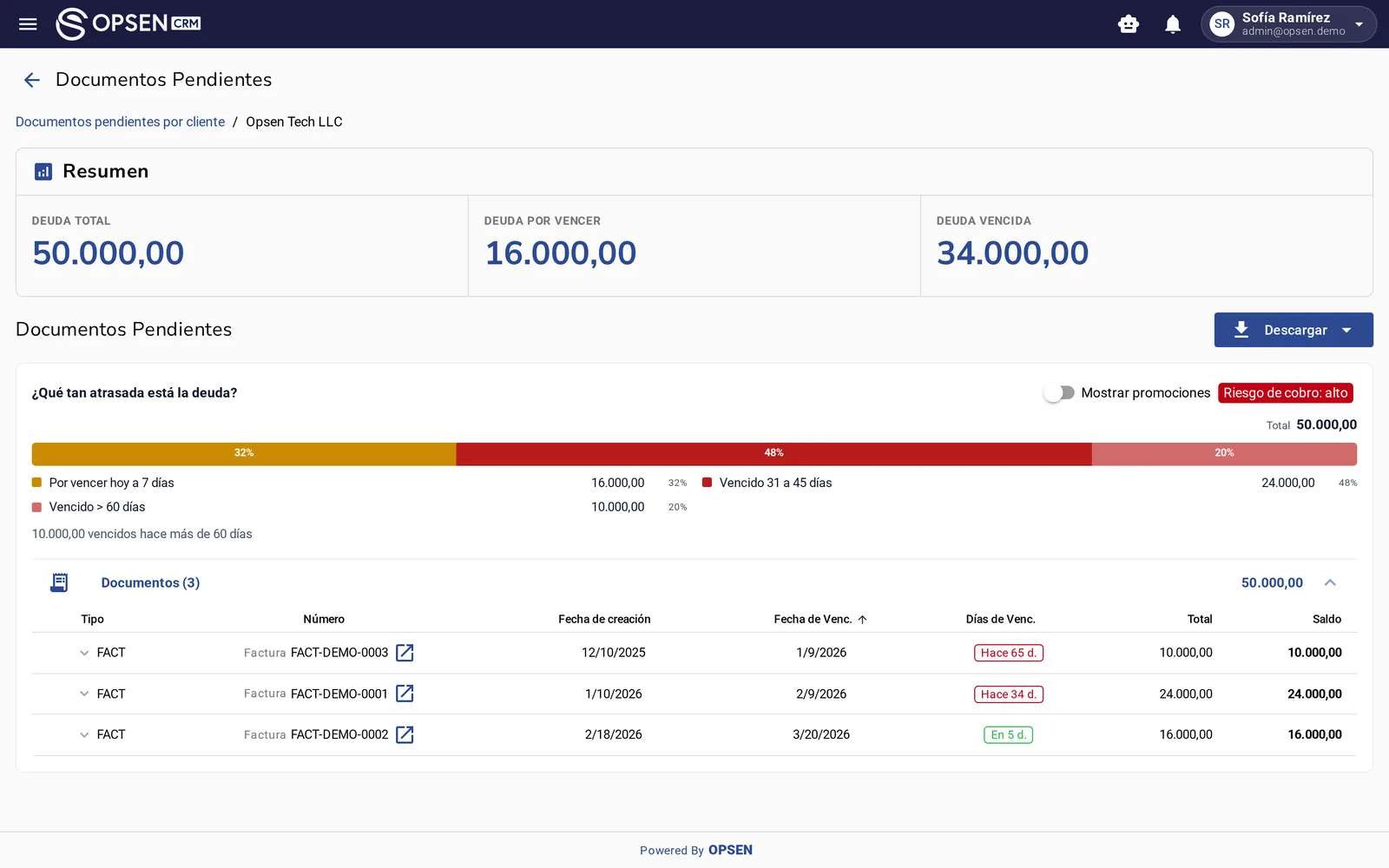Click the SR user avatar

pos(1222,24)
